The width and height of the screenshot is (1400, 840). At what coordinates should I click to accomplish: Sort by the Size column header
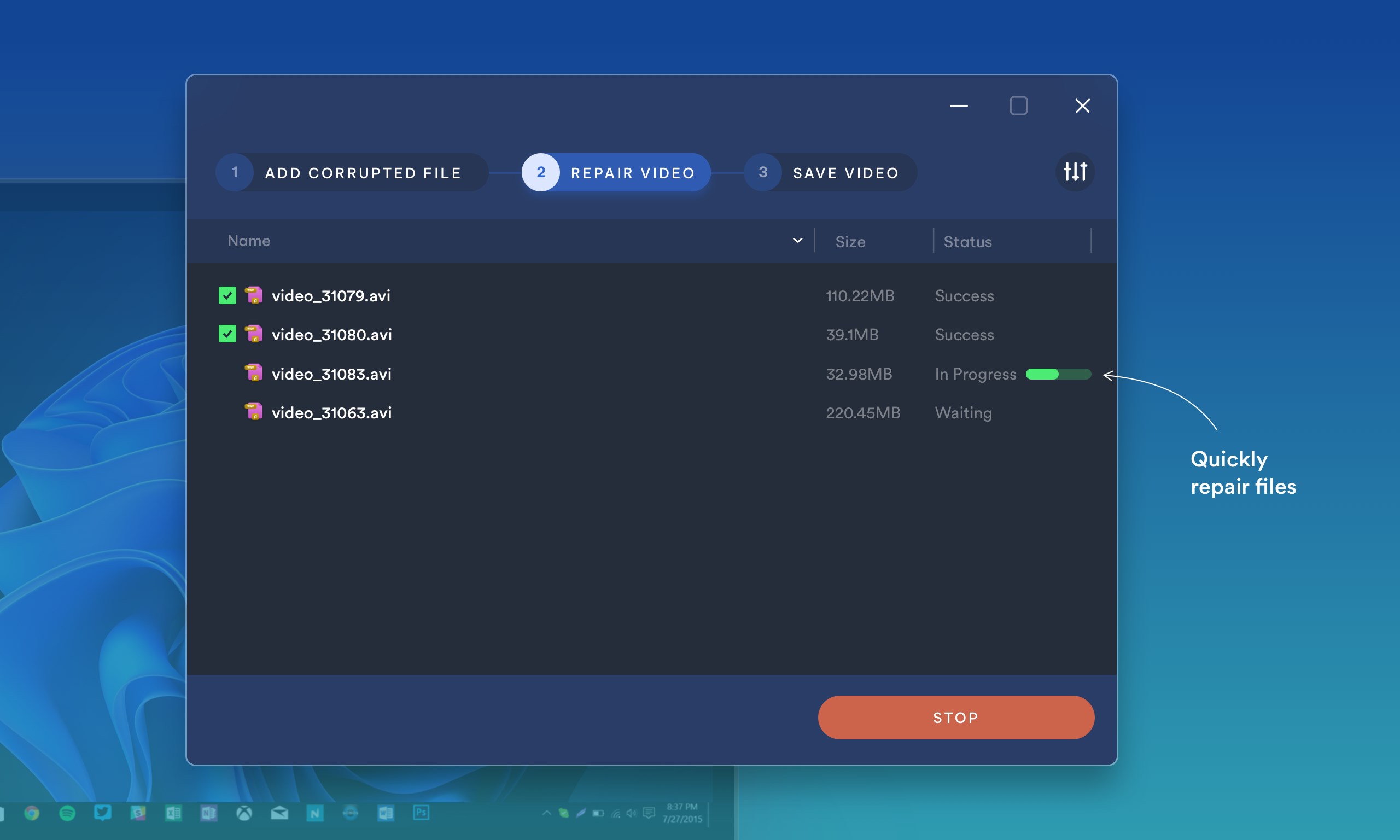click(850, 242)
